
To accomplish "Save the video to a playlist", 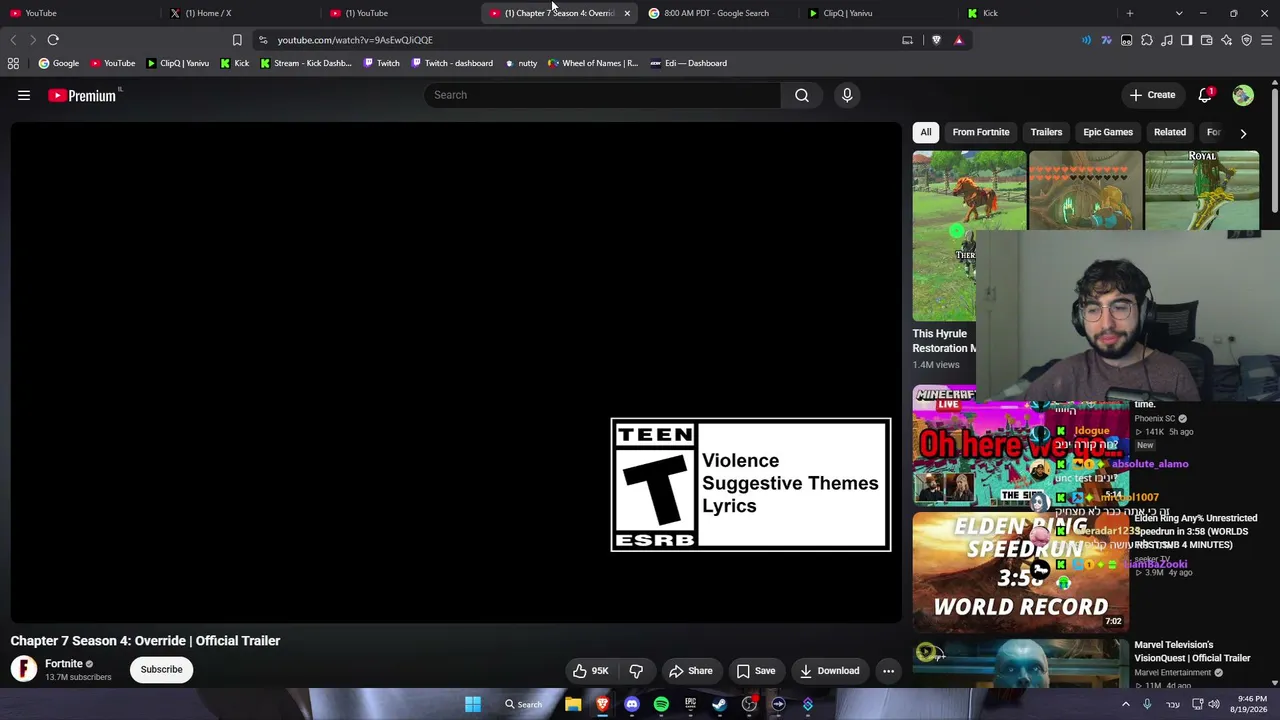I will point(756,671).
